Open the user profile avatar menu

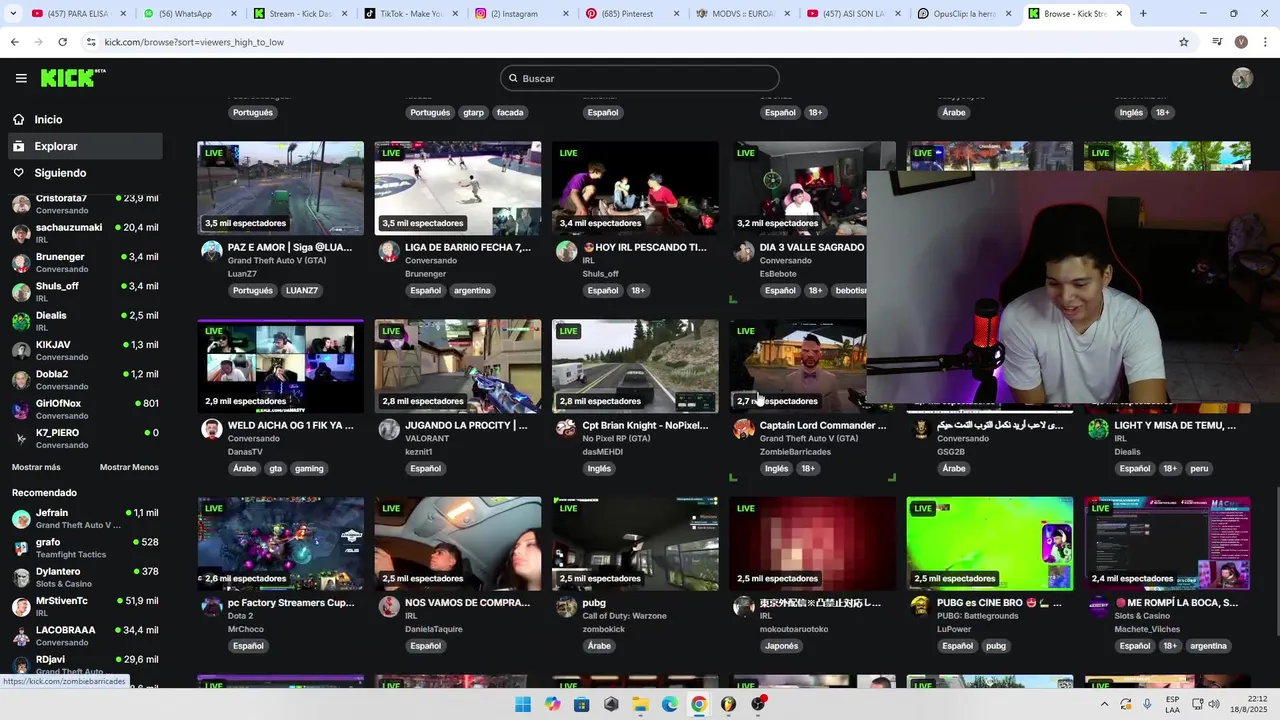click(x=1242, y=78)
